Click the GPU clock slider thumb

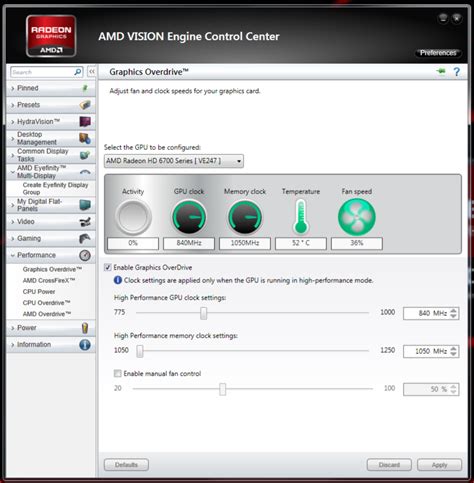click(203, 313)
